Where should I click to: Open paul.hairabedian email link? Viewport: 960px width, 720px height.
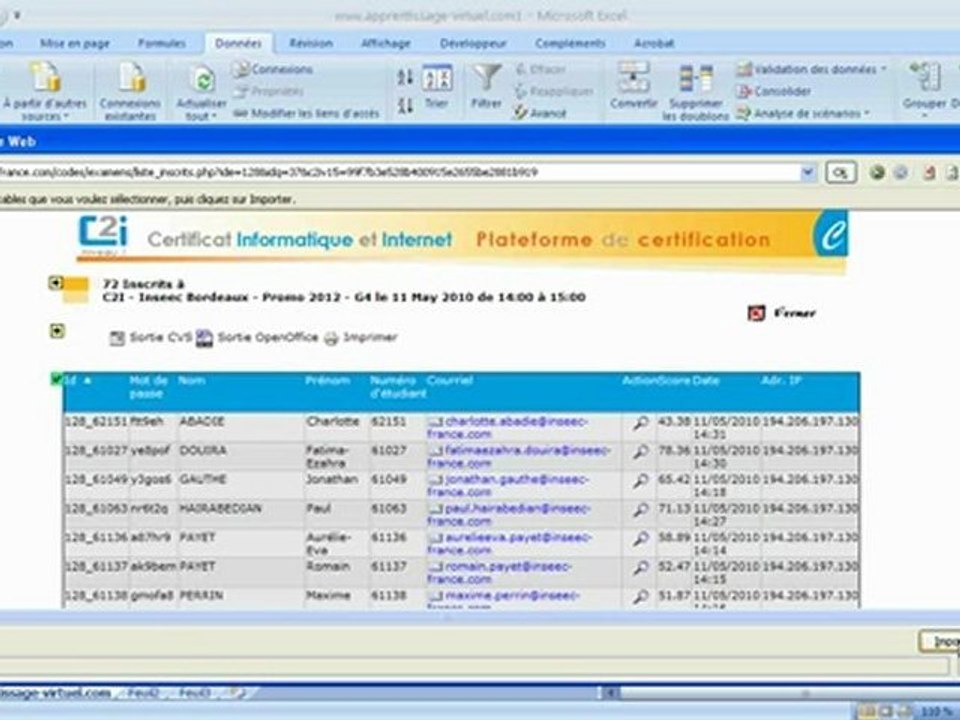pos(509,515)
